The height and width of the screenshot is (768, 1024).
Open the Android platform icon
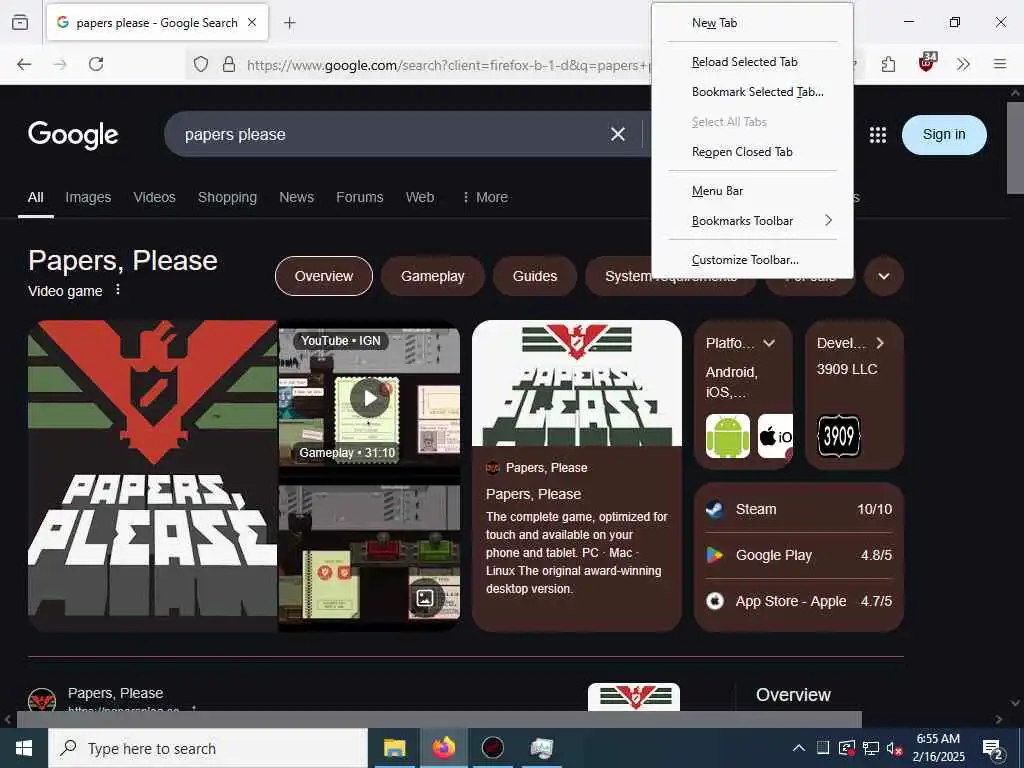pos(728,436)
